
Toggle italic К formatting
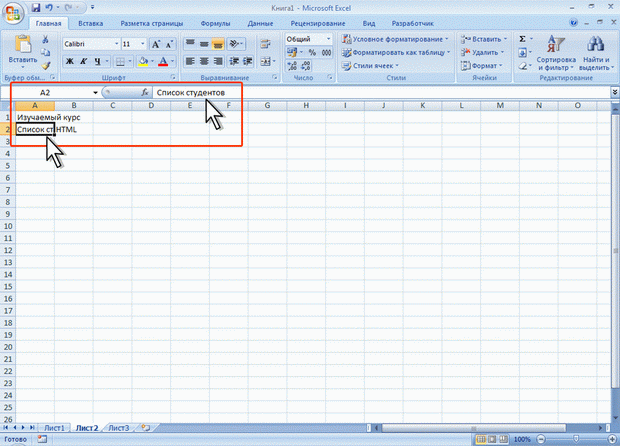coord(83,61)
